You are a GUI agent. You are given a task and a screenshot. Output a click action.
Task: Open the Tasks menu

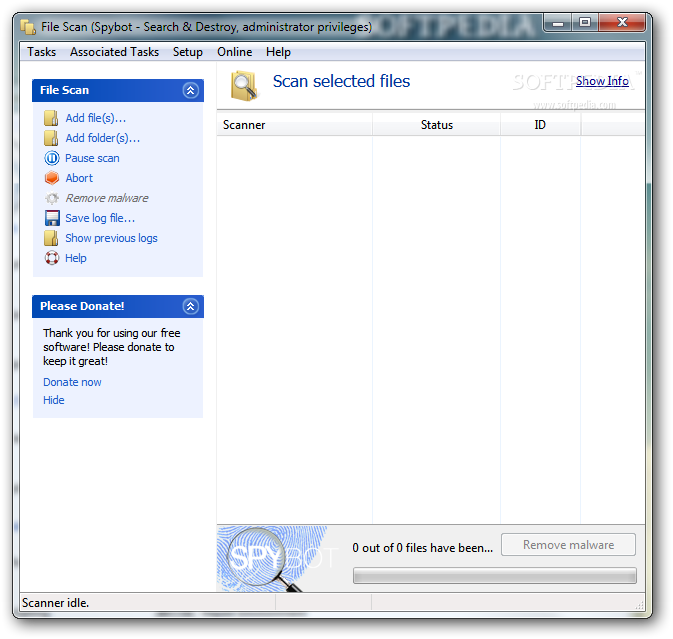pyautogui.click(x=42, y=52)
